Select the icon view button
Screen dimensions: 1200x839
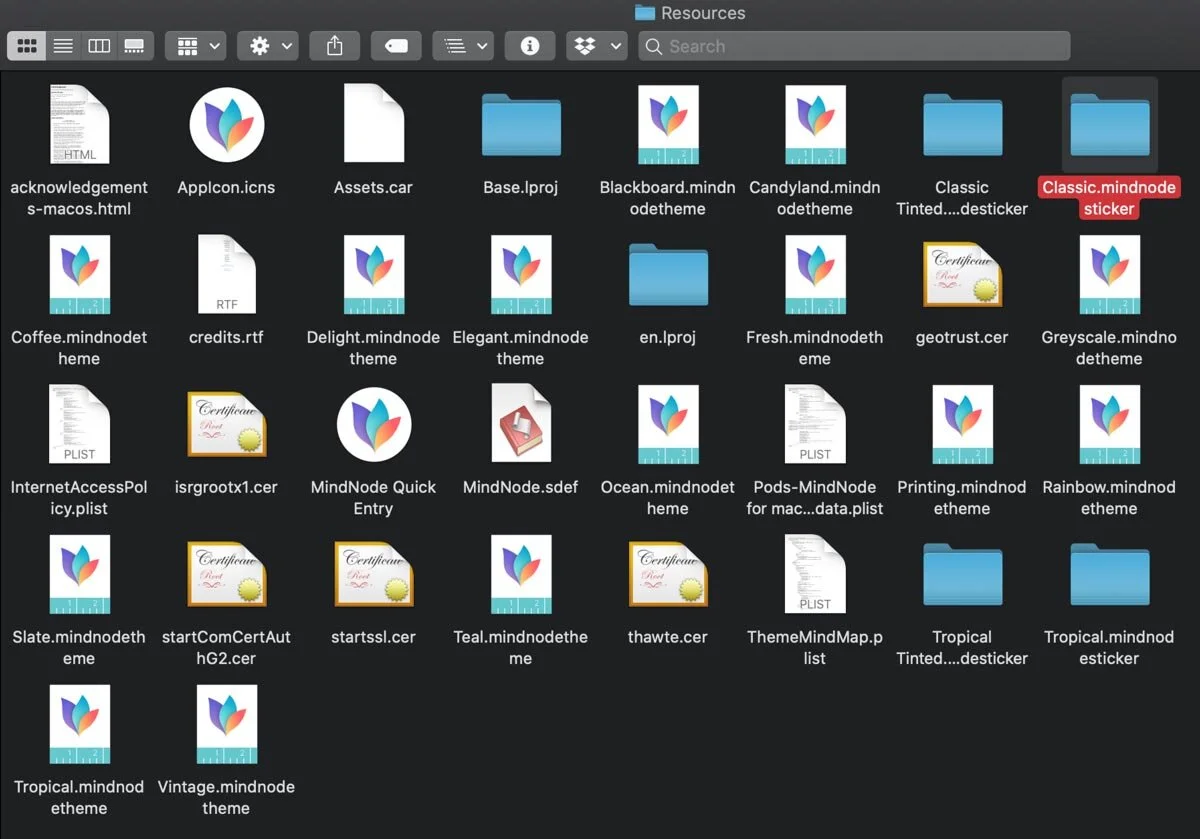[26, 45]
